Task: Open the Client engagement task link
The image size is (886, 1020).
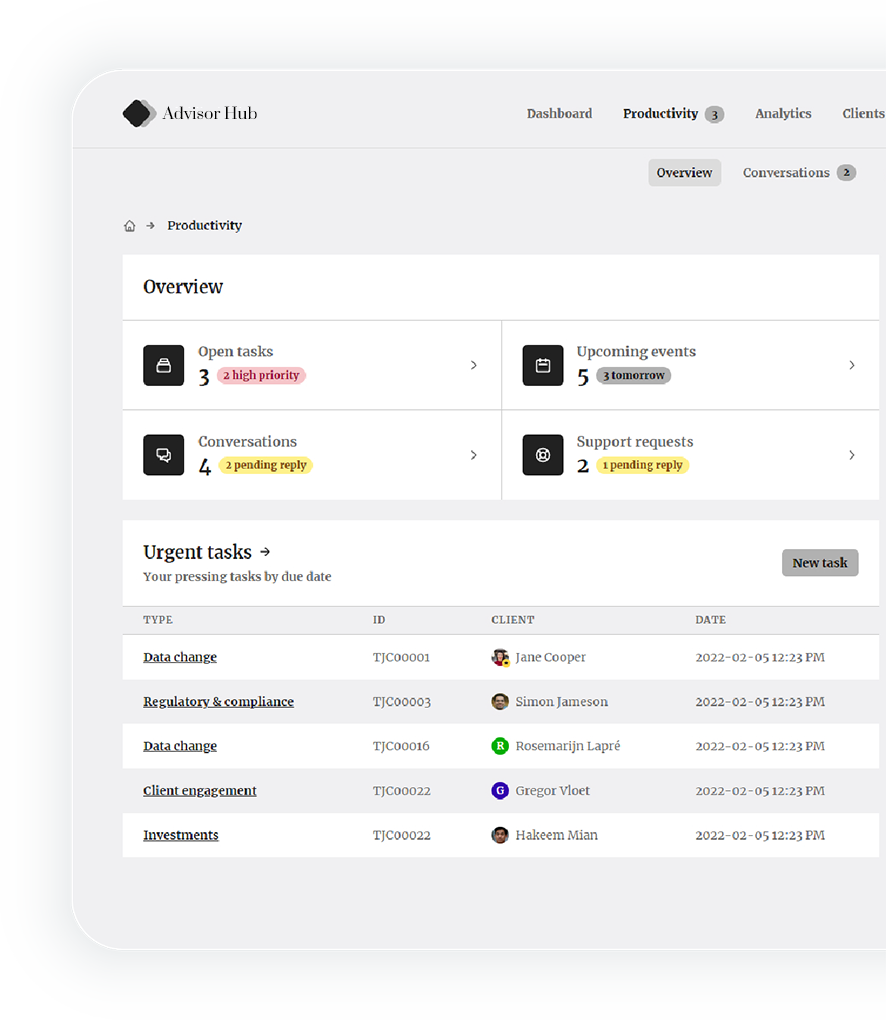Action: point(200,791)
